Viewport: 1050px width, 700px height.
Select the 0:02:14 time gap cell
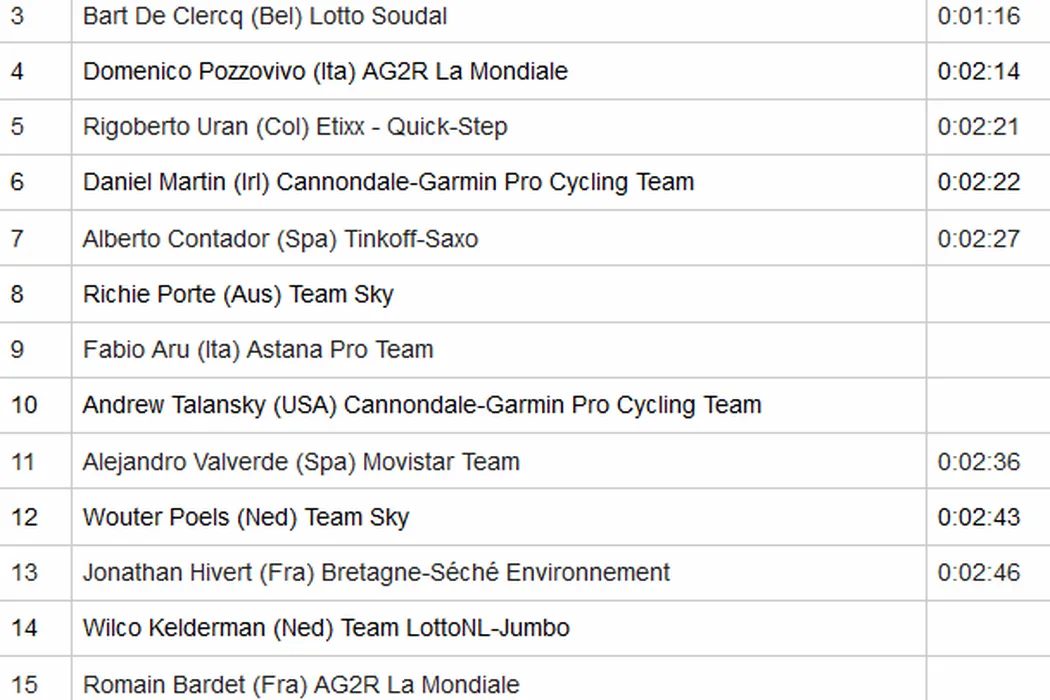point(979,72)
